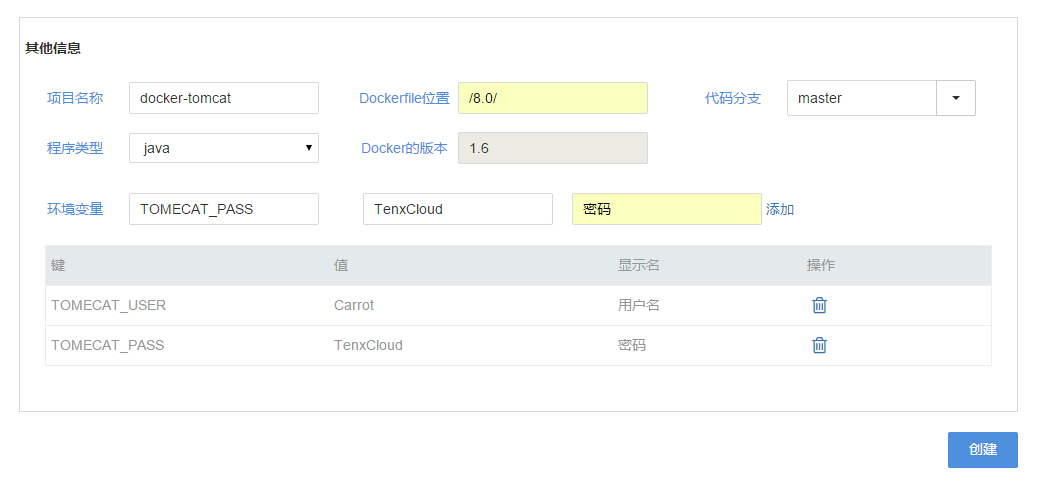Select the 密码 table display name cell
This screenshot has width=1042, height=482.
point(631,345)
